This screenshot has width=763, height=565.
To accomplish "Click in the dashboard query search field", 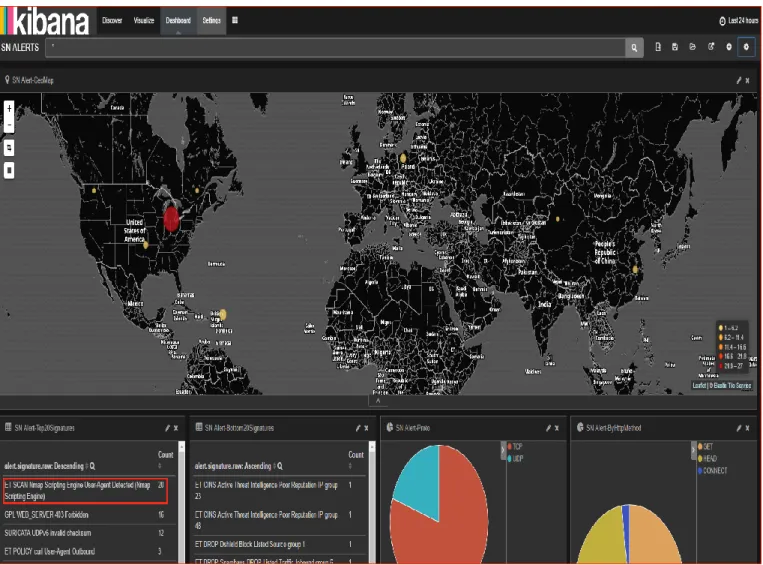I will pyautogui.click(x=335, y=48).
